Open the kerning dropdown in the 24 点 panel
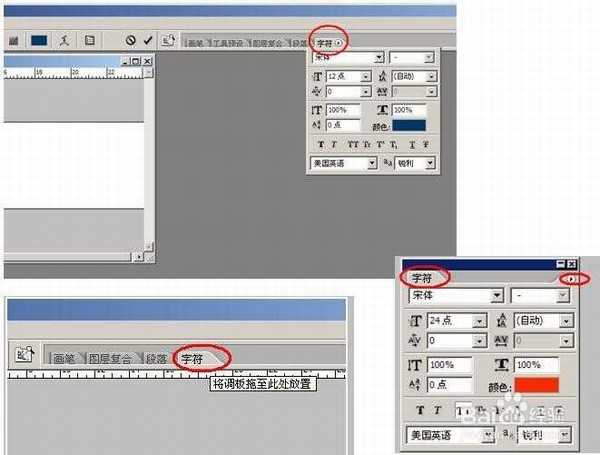 tap(479, 340)
